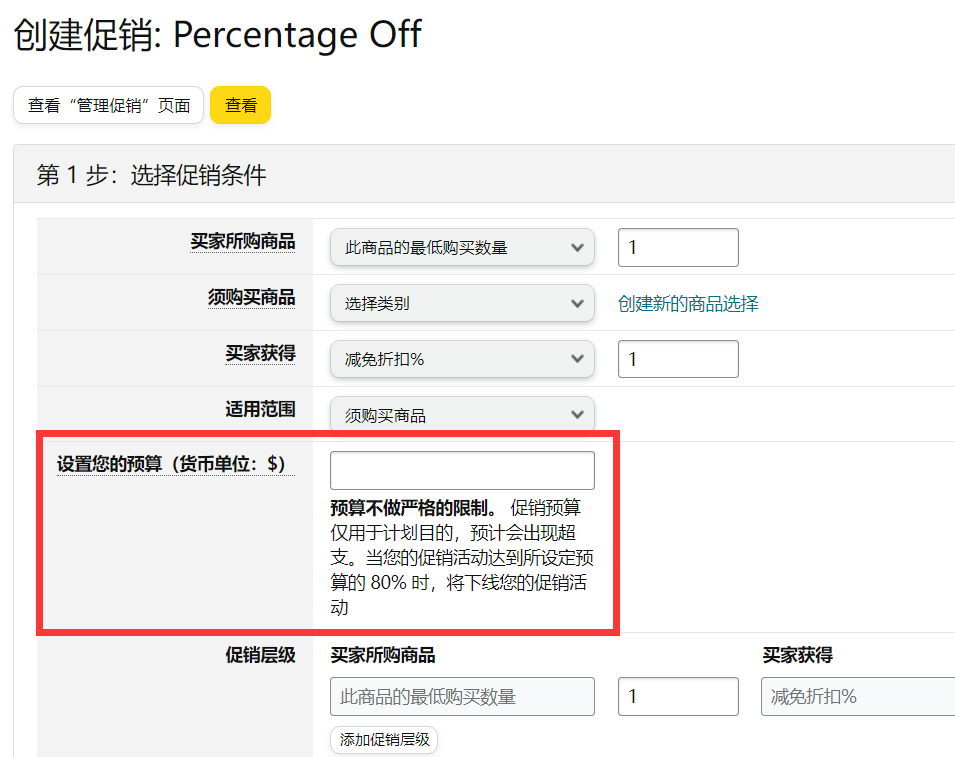Open the '减免折扣%' discount type dropdown
The height and width of the screenshot is (757, 955).
click(462, 358)
